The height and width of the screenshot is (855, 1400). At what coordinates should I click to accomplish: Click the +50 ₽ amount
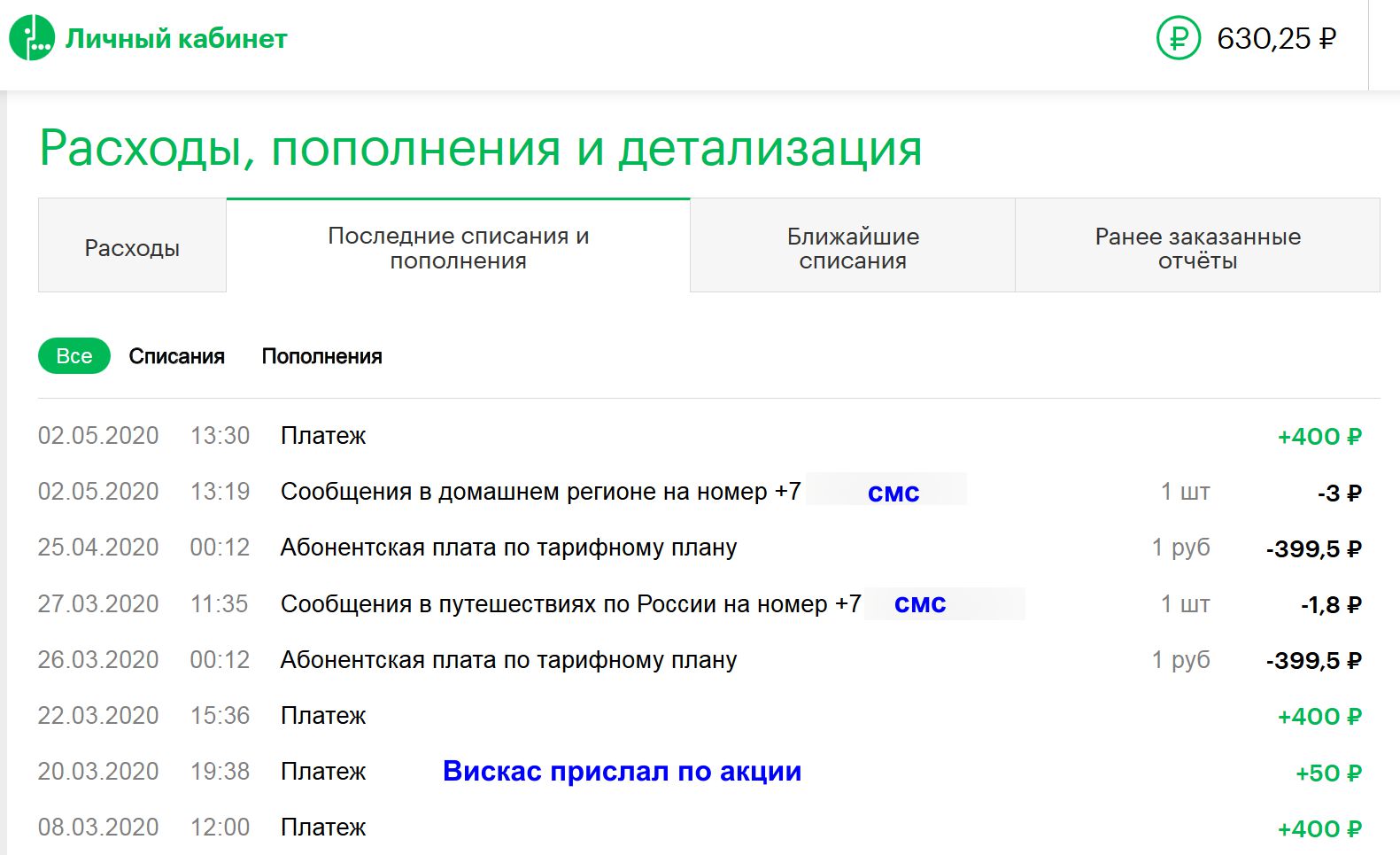tap(1328, 773)
